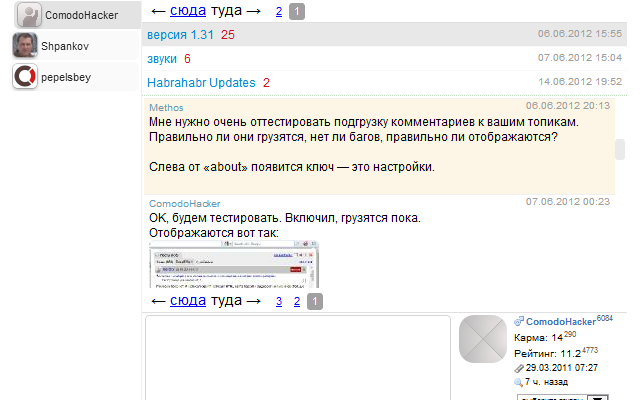Click bottom 'туда →' forward text
The width and height of the screenshot is (640, 400).
(x=236, y=301)
